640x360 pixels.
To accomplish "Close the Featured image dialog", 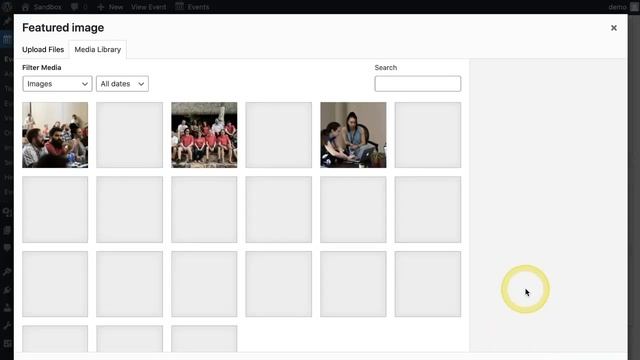I will point(613,28).
